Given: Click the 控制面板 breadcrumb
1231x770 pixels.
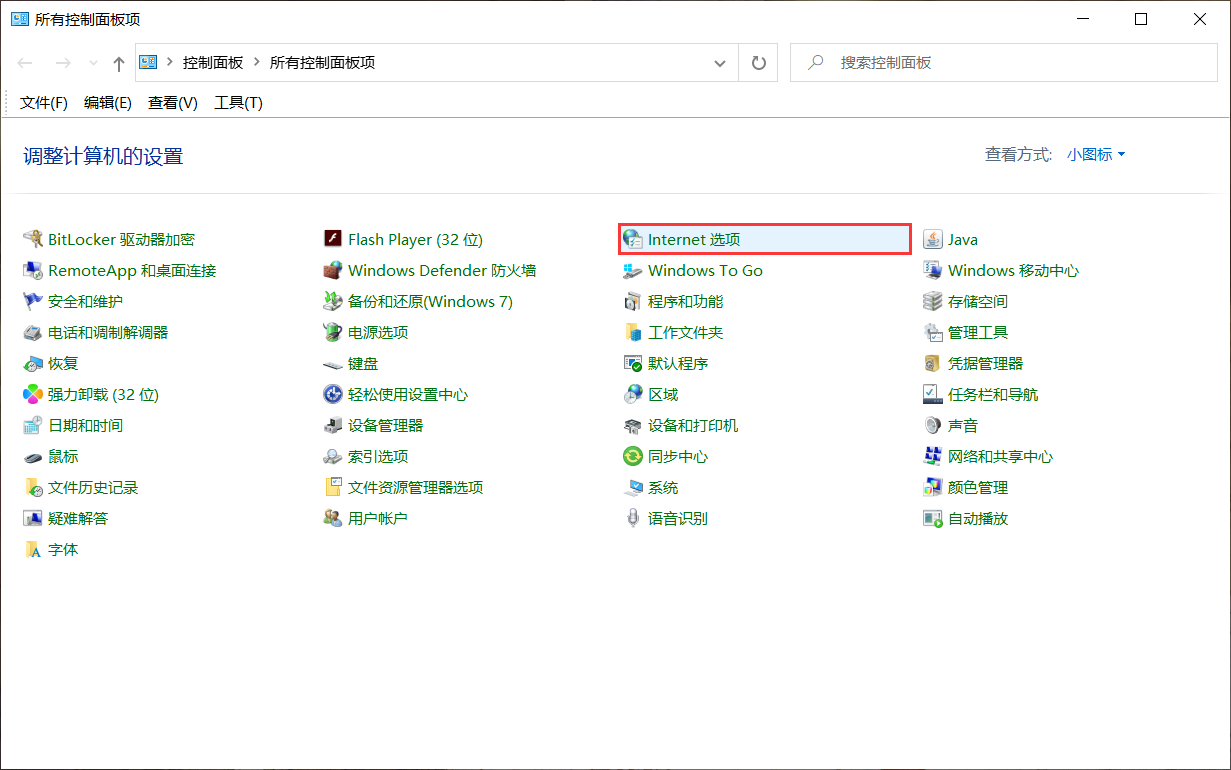Looking at the screenshot, I should pos(213,62).
